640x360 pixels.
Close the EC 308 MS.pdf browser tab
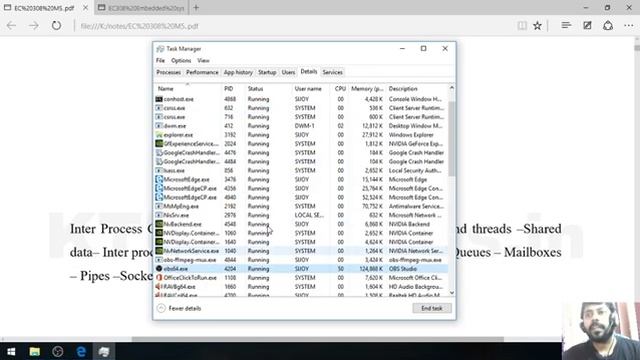[85, 8]
